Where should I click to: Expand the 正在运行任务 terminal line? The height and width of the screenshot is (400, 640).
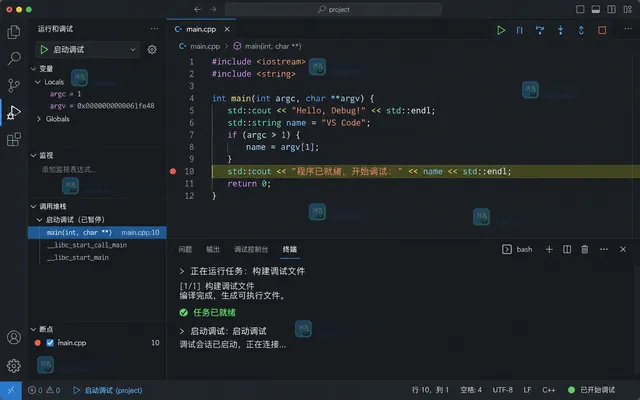click(x=182, y=271)
